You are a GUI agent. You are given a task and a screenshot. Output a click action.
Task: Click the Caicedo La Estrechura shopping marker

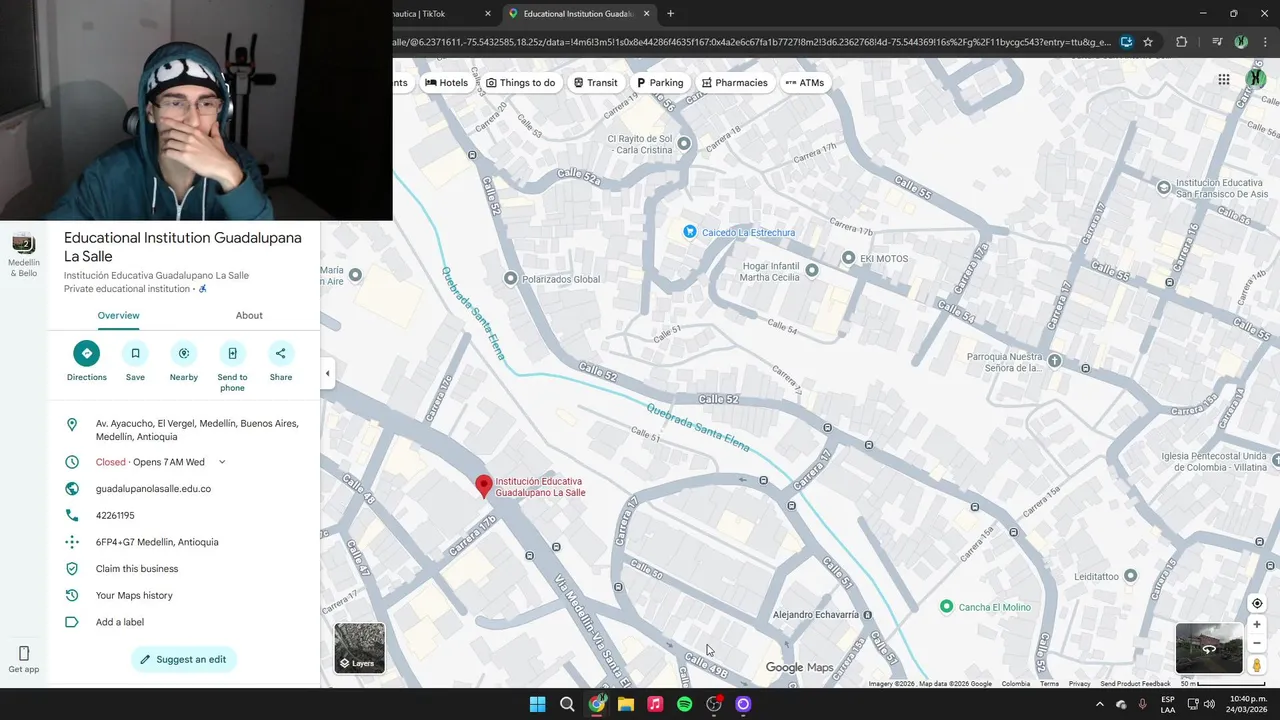pyautogui.click(x=689, y=232)
